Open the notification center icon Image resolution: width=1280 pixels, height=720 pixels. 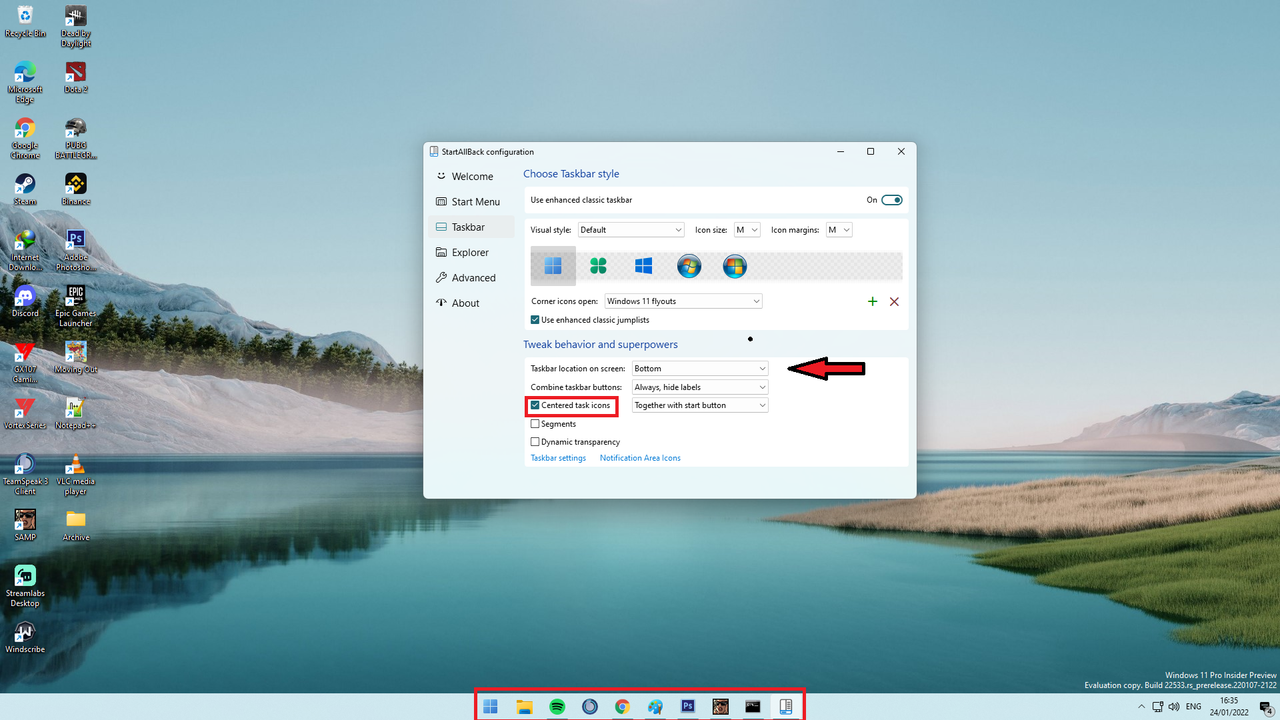pos(1266,707)
